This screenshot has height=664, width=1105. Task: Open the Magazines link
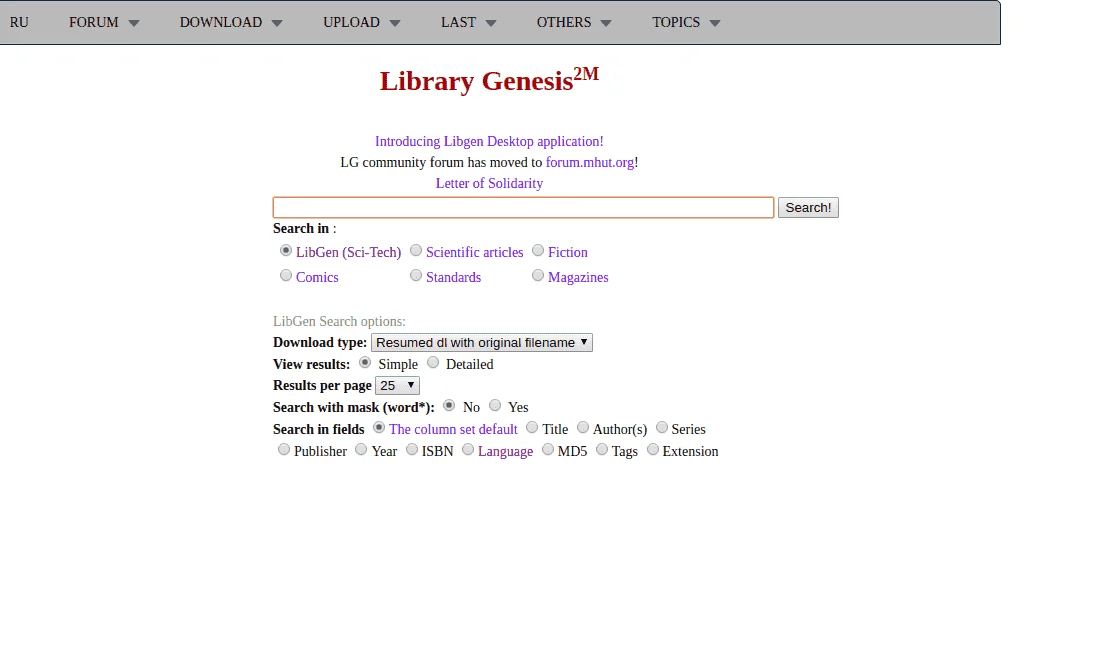578,278
